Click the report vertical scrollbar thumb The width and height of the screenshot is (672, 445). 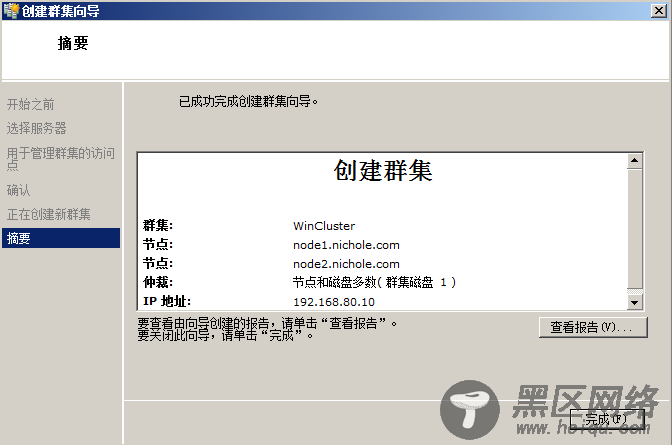pyautogui.click(x=634, y=229)
